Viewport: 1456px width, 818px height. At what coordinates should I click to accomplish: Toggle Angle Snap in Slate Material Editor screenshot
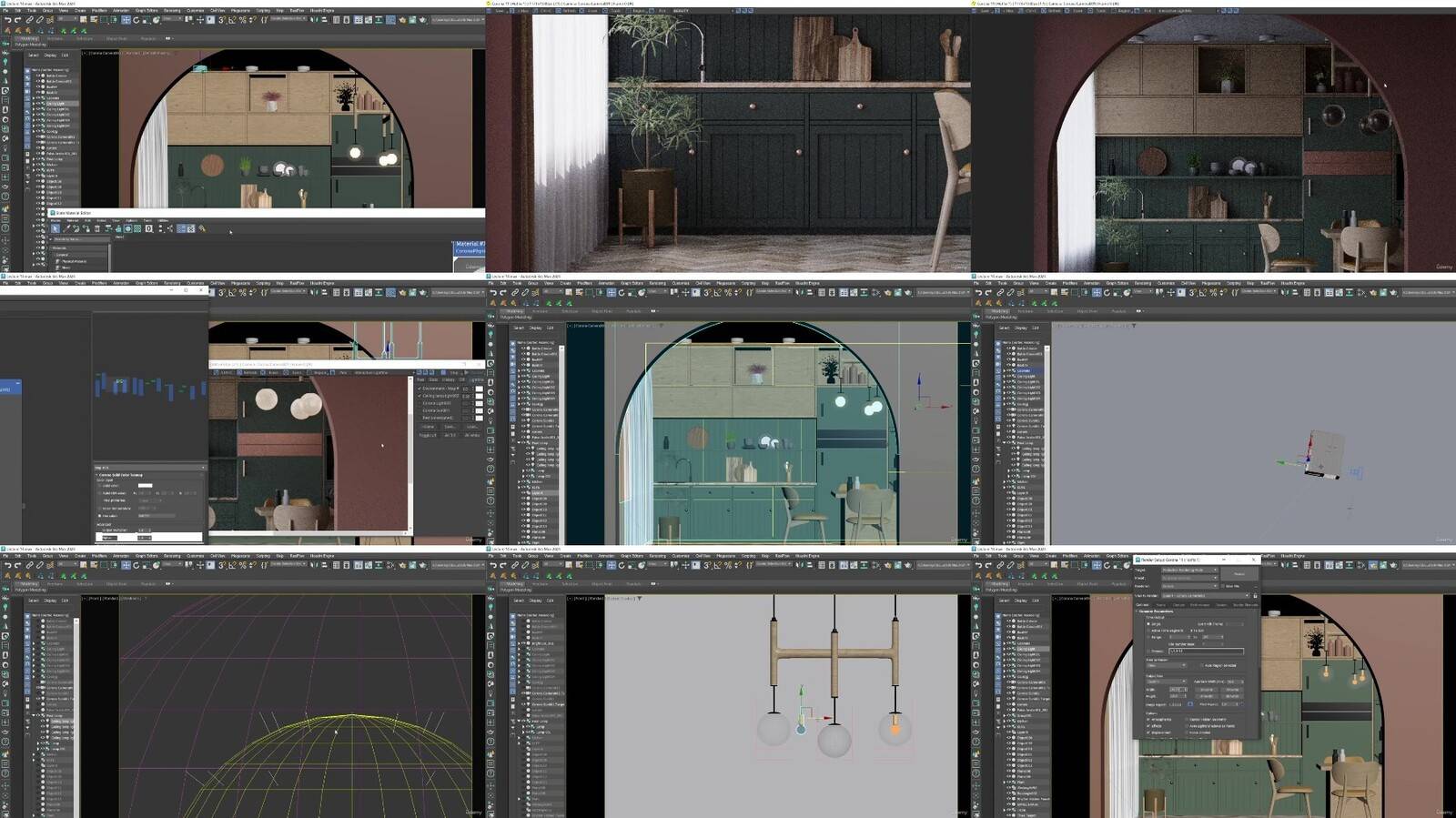pyautogui.click(x=232, y=19)
